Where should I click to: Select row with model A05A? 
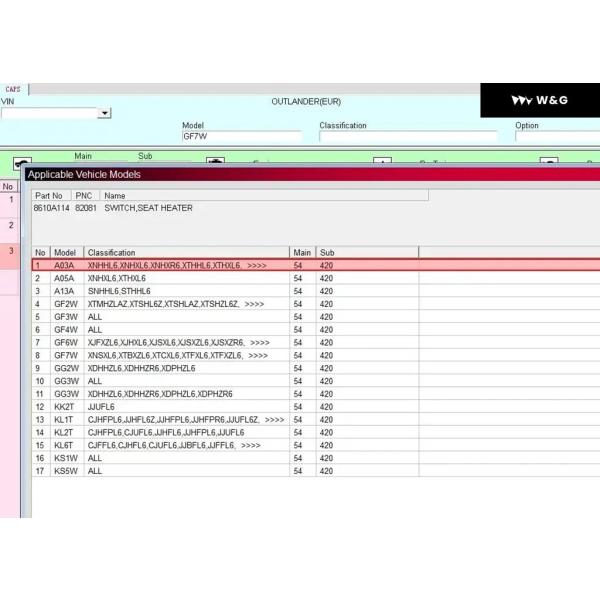tap(316, 278)
